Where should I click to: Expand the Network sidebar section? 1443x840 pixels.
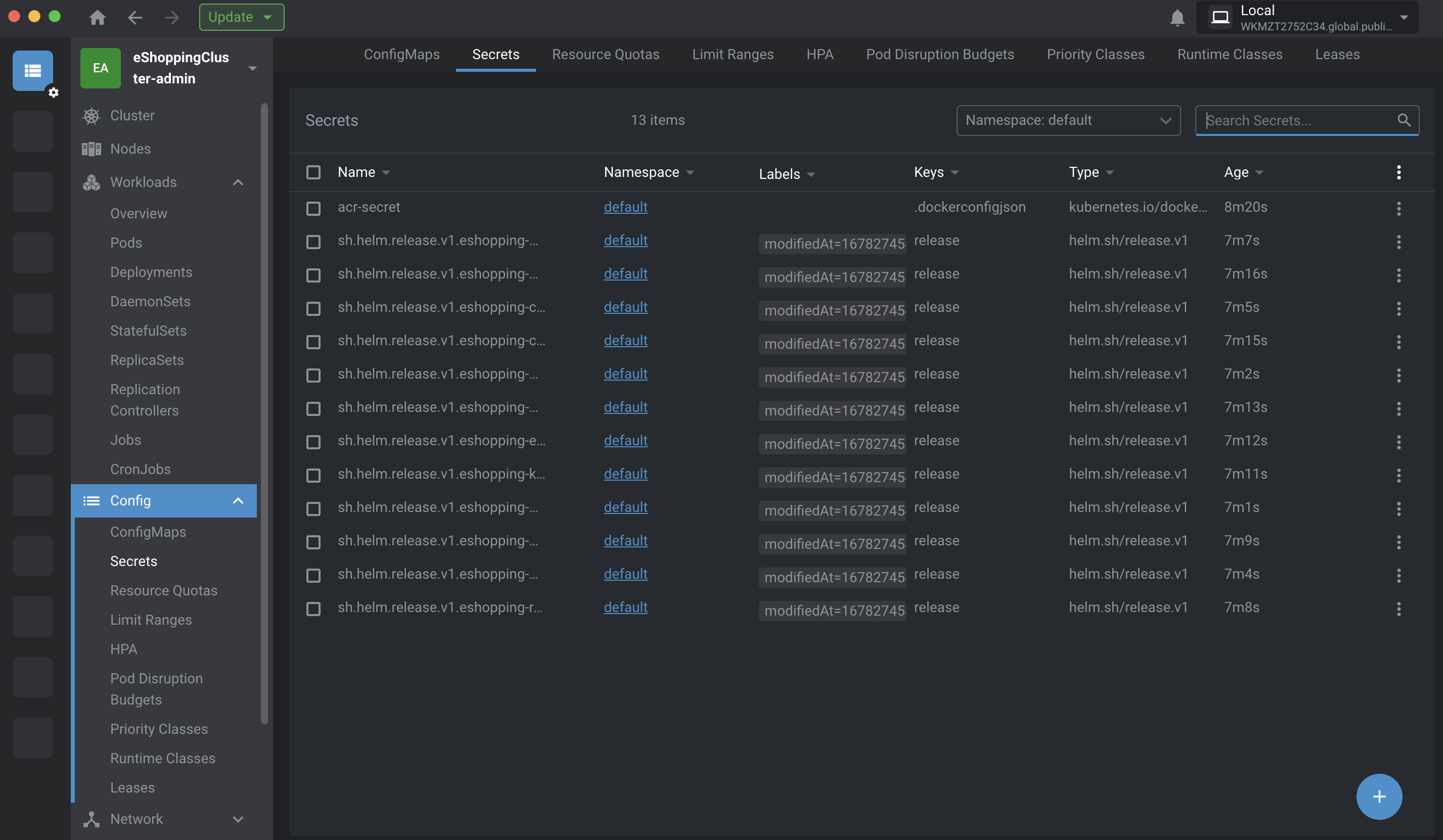coord(238,819)
